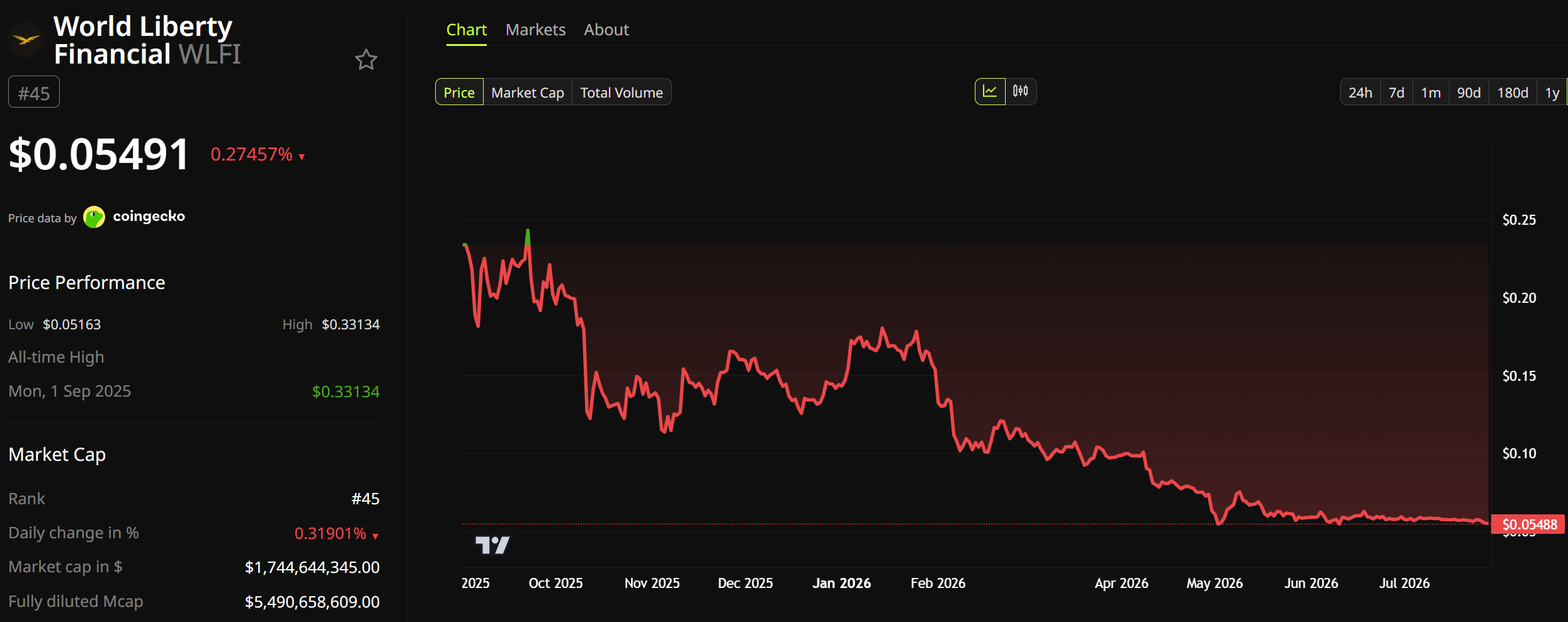Click the $0.20 price axis label

tap(1519, 298)
